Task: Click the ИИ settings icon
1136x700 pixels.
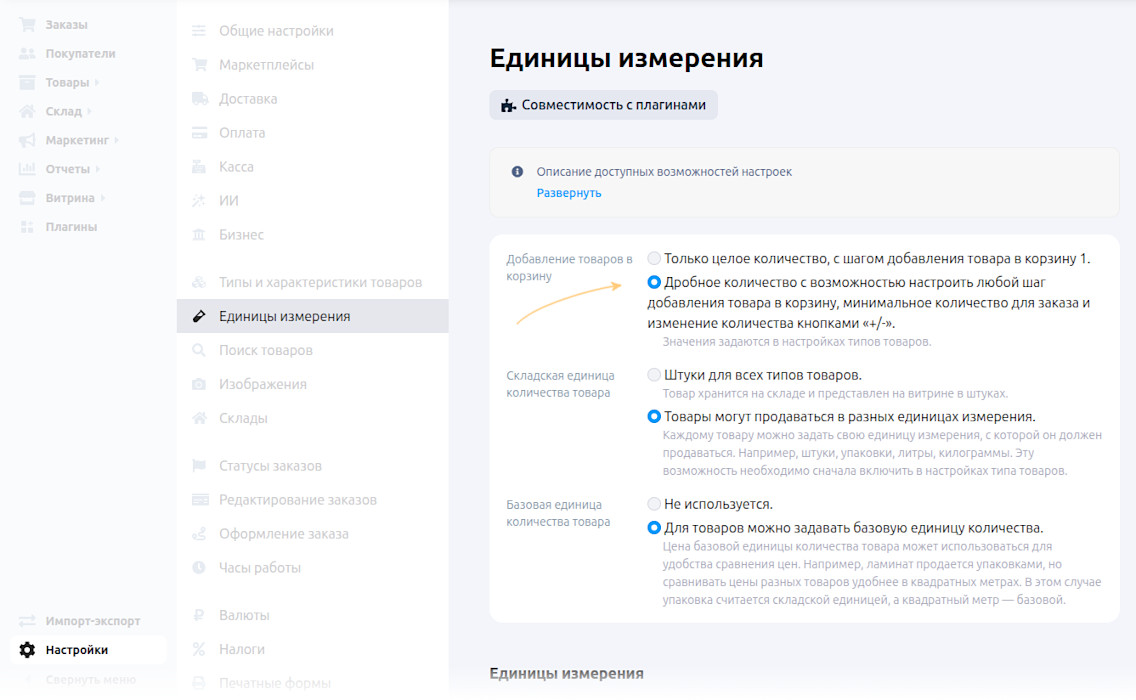Action: (198, 199)
